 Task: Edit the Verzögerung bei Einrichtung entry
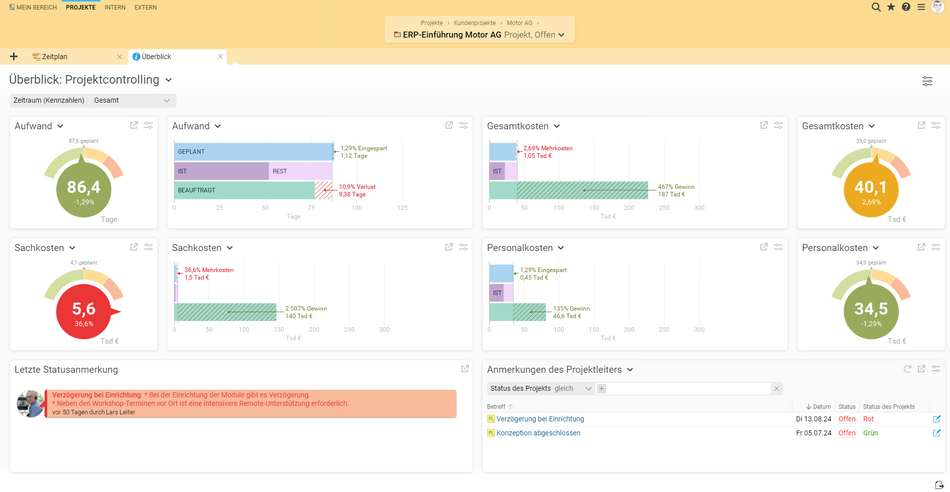pos(936,419)
